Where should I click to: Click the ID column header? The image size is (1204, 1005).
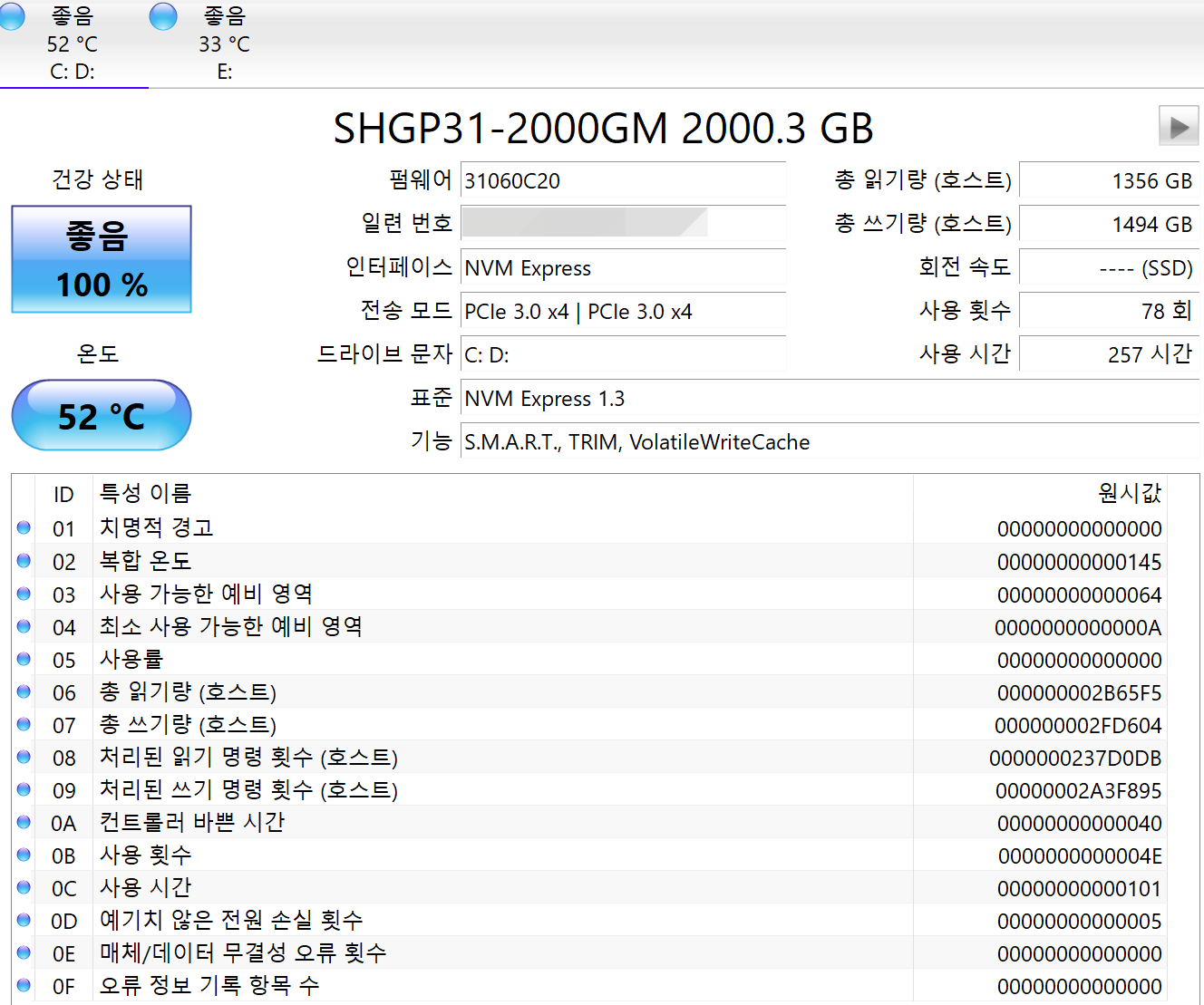point(63,494)
